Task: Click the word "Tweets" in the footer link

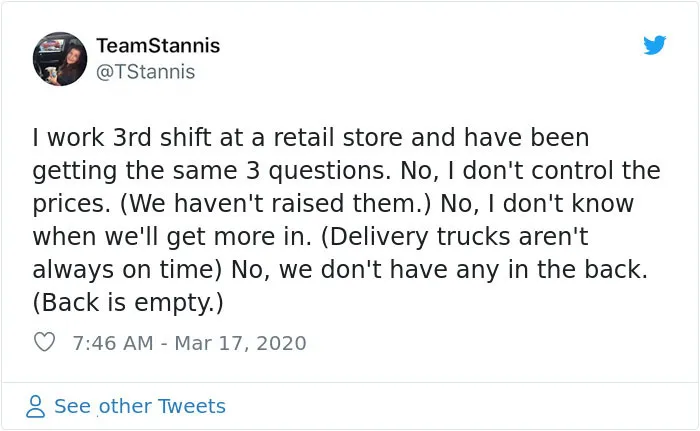Action: (x=192, y=406)
